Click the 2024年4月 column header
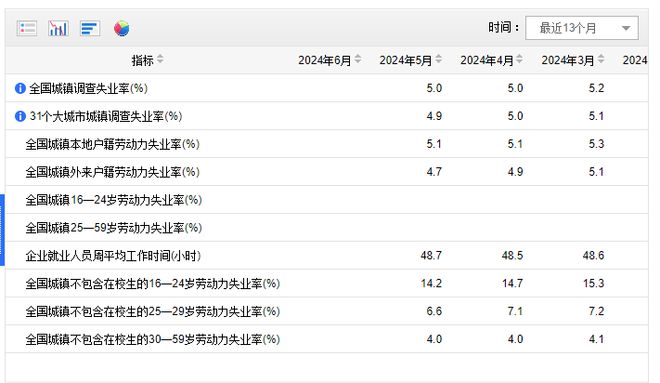 [487, 60]
